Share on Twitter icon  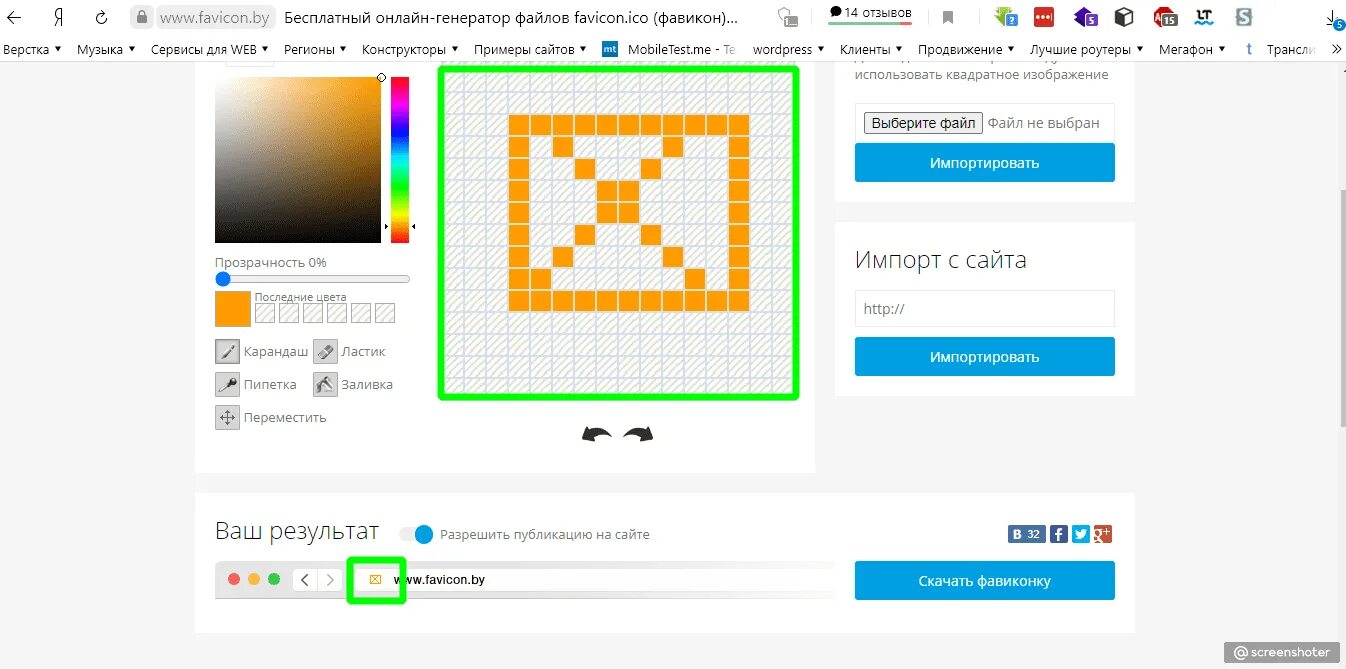(1081, 534)
